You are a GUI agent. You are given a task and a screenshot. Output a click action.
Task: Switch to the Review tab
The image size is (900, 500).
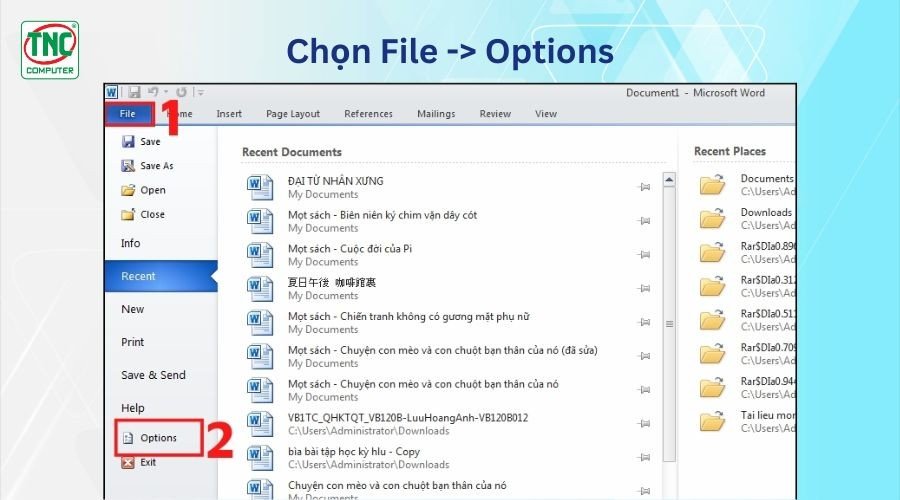point(495,114)
